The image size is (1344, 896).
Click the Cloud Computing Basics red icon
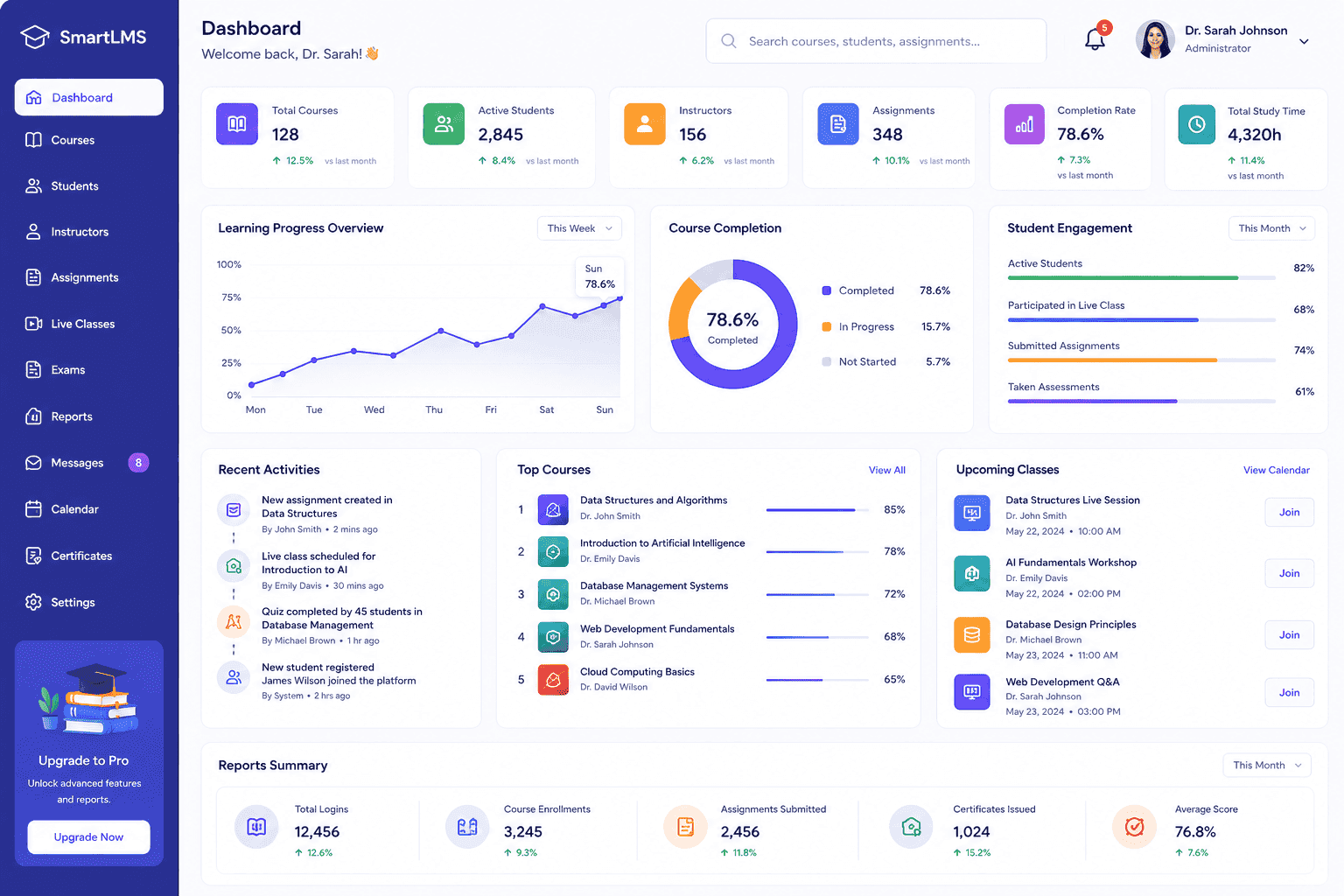pyautogui.click(x=553, y=680)
